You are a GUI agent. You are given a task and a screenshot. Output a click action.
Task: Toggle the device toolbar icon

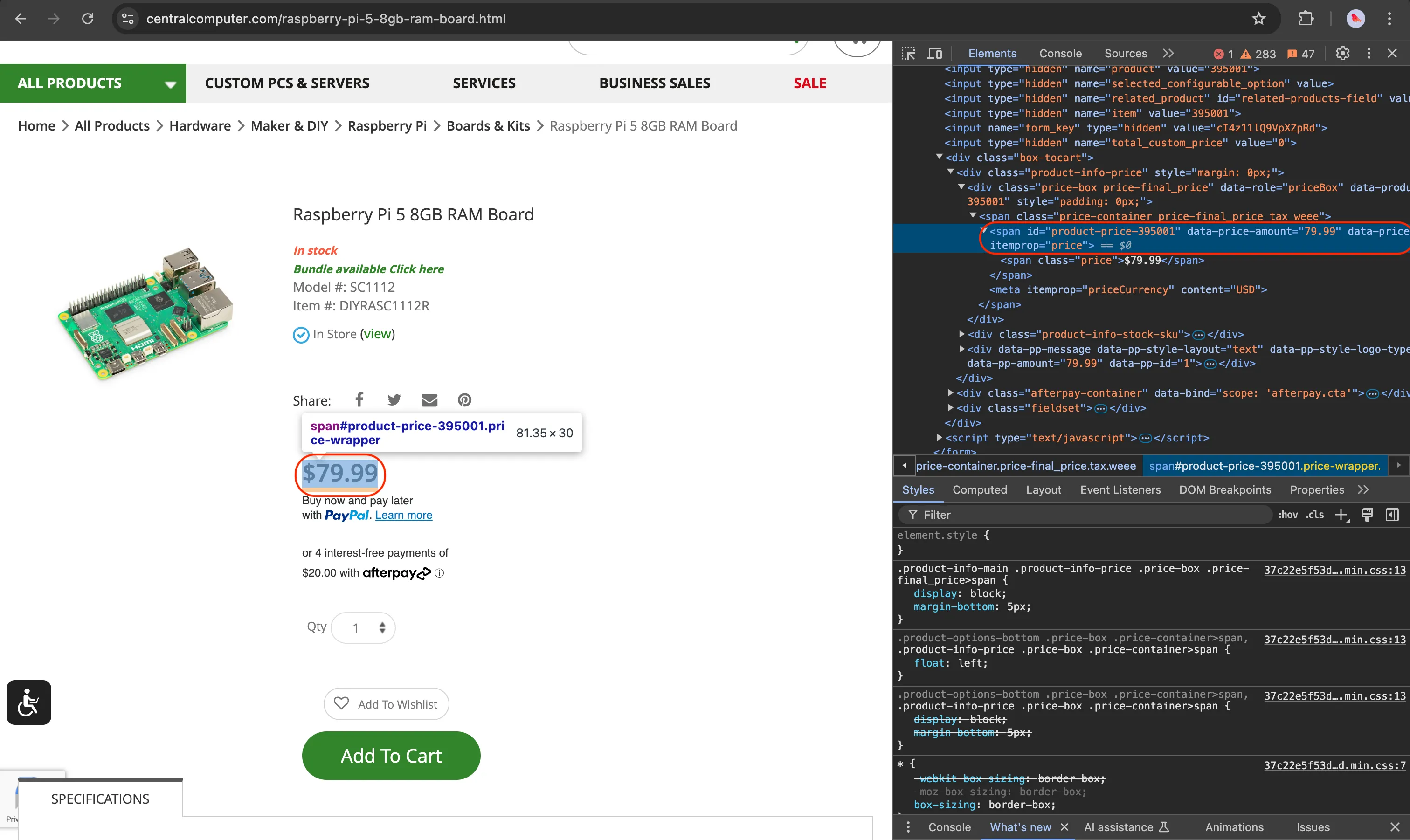[934, 53]
